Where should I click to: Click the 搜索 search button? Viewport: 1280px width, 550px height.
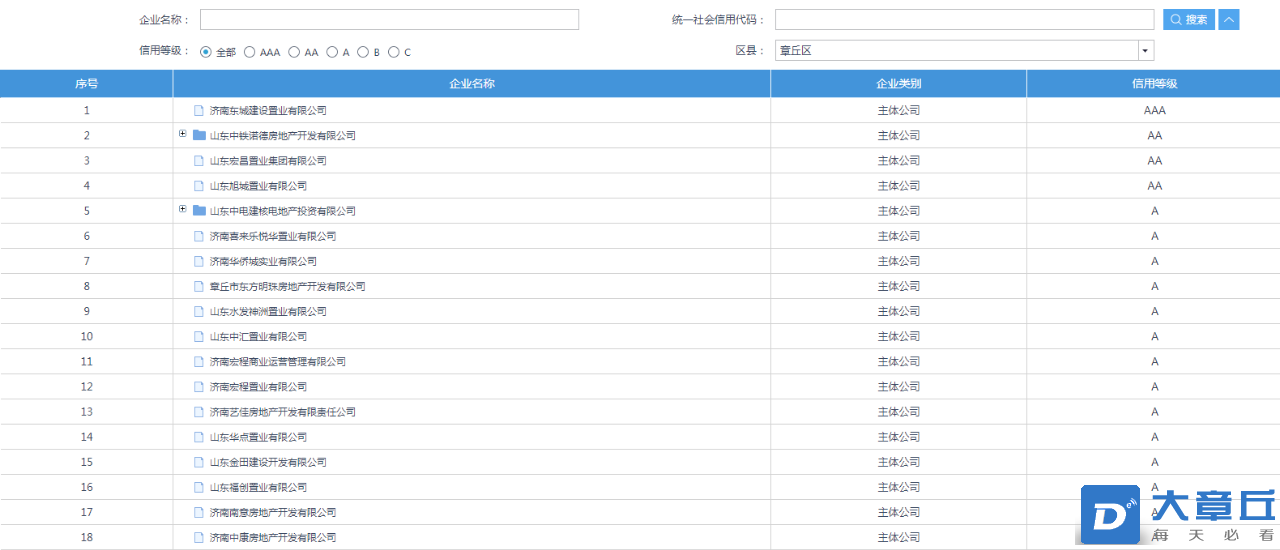click(1189, 19)
